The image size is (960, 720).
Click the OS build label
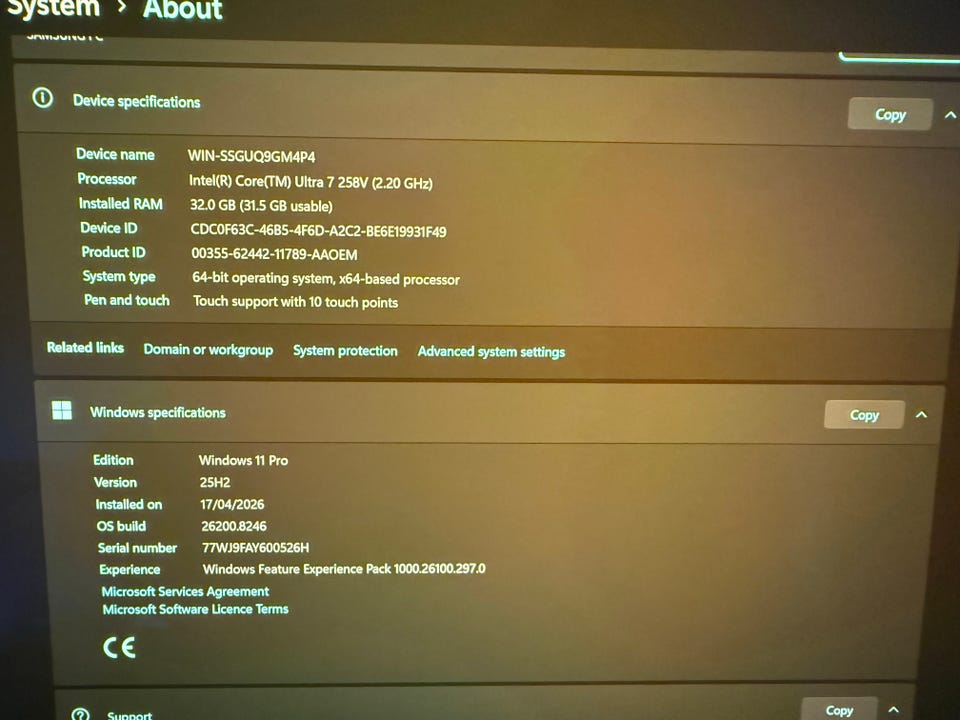pos(121,526)
